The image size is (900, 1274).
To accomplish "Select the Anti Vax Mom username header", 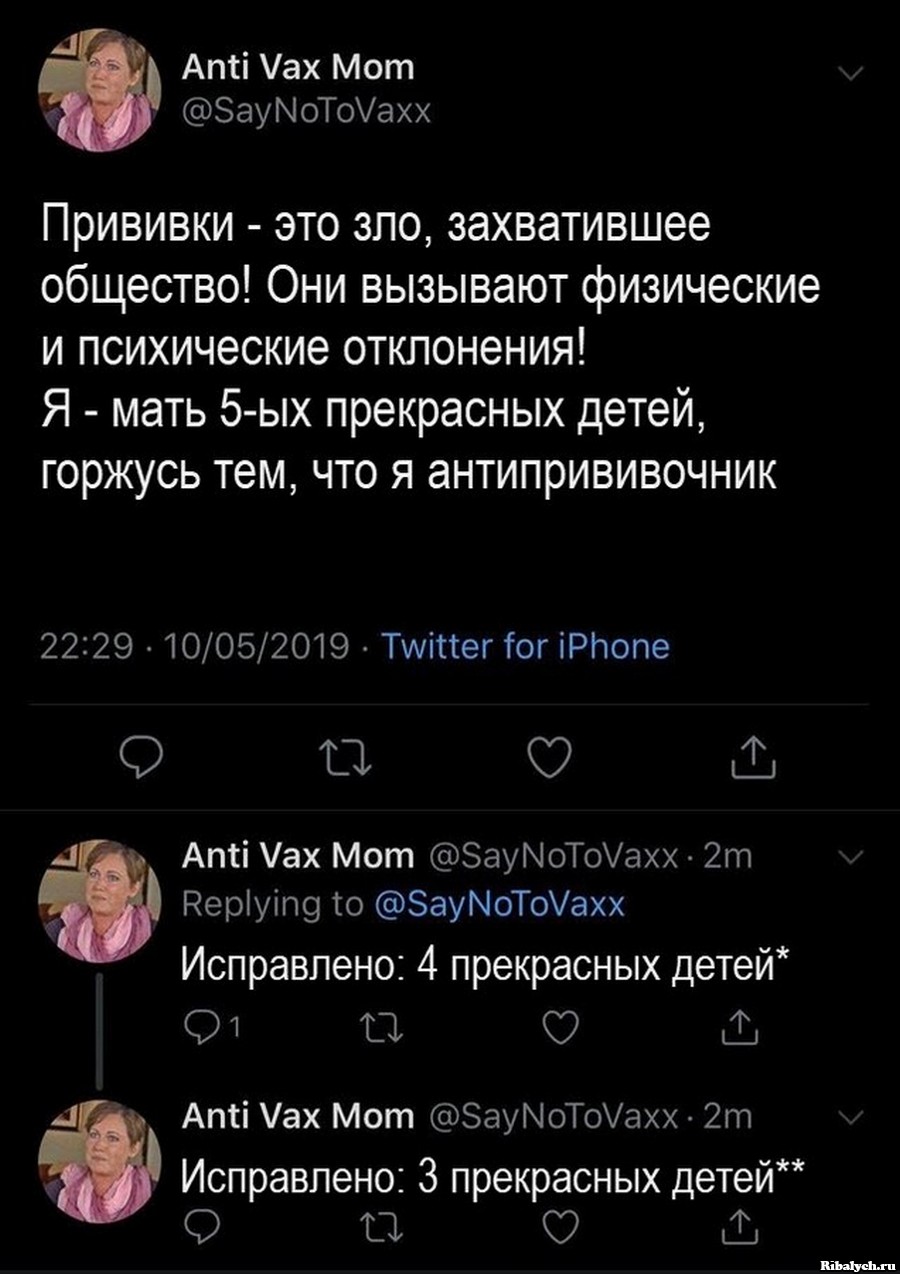I will coord(298,66).
